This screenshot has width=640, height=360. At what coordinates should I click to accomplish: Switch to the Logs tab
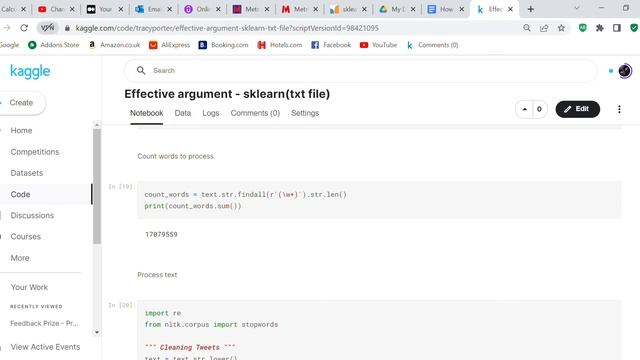pyautogui.click(x=211, y=113)
